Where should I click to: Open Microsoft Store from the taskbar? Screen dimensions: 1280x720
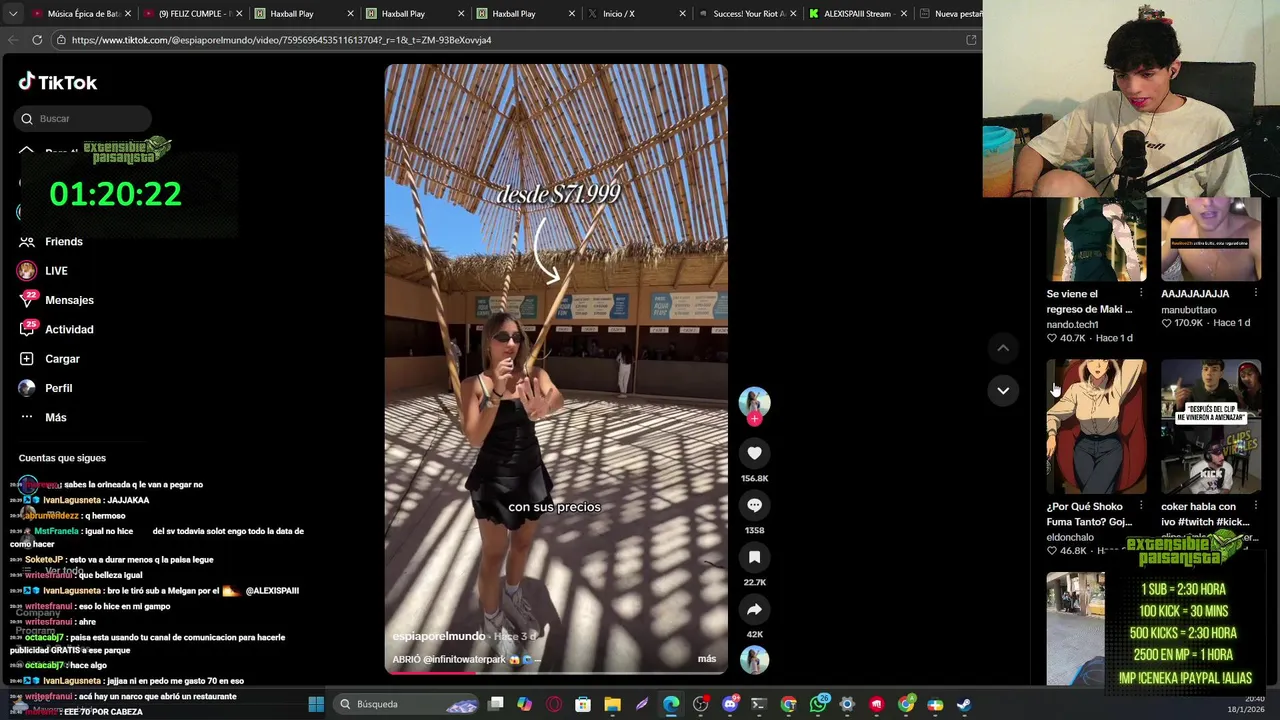point(583,704)
